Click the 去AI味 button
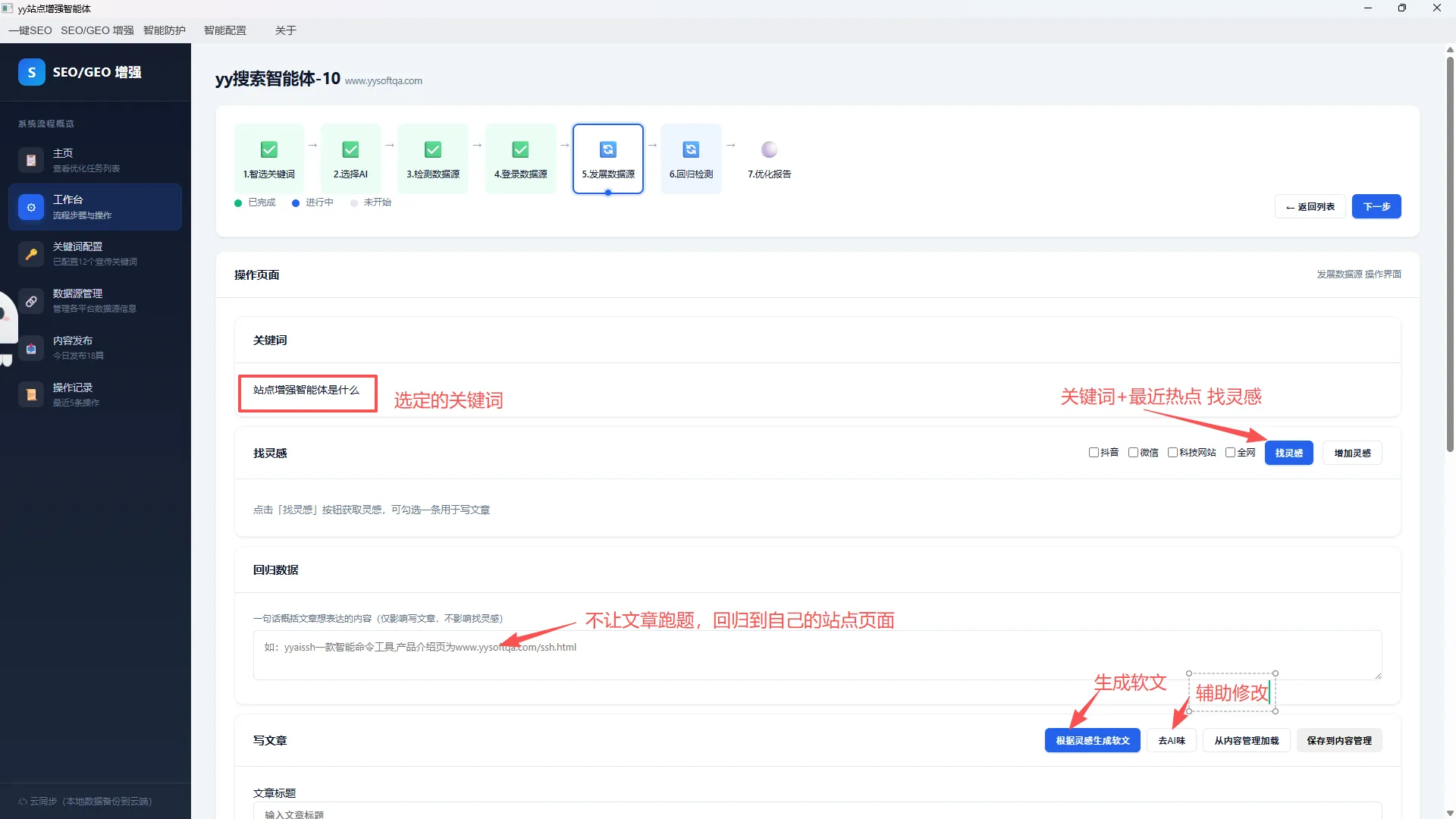This screenshot has height=819, width=1456. (1171, 740)
